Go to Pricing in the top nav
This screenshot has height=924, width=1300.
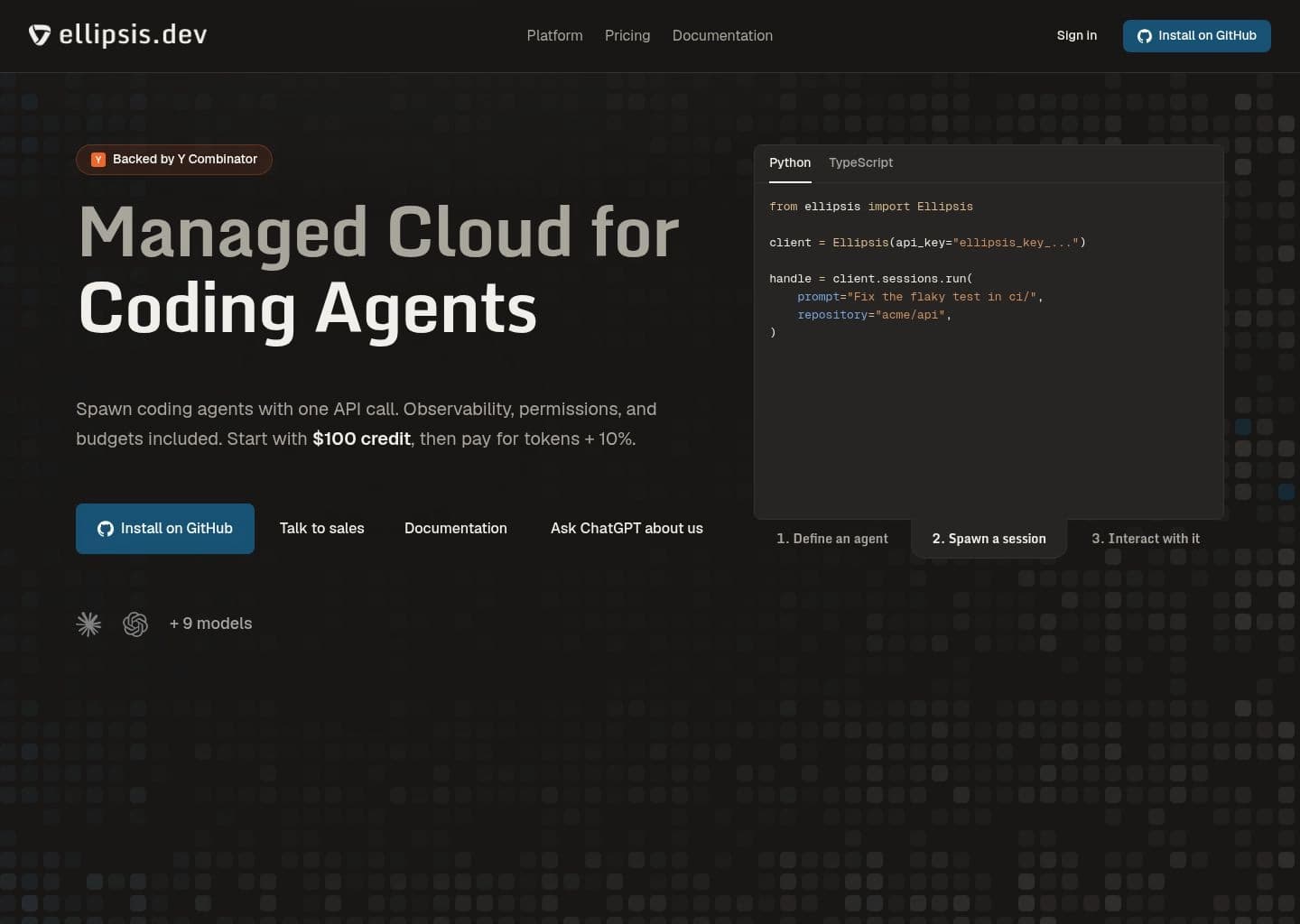tap(627, 35)
